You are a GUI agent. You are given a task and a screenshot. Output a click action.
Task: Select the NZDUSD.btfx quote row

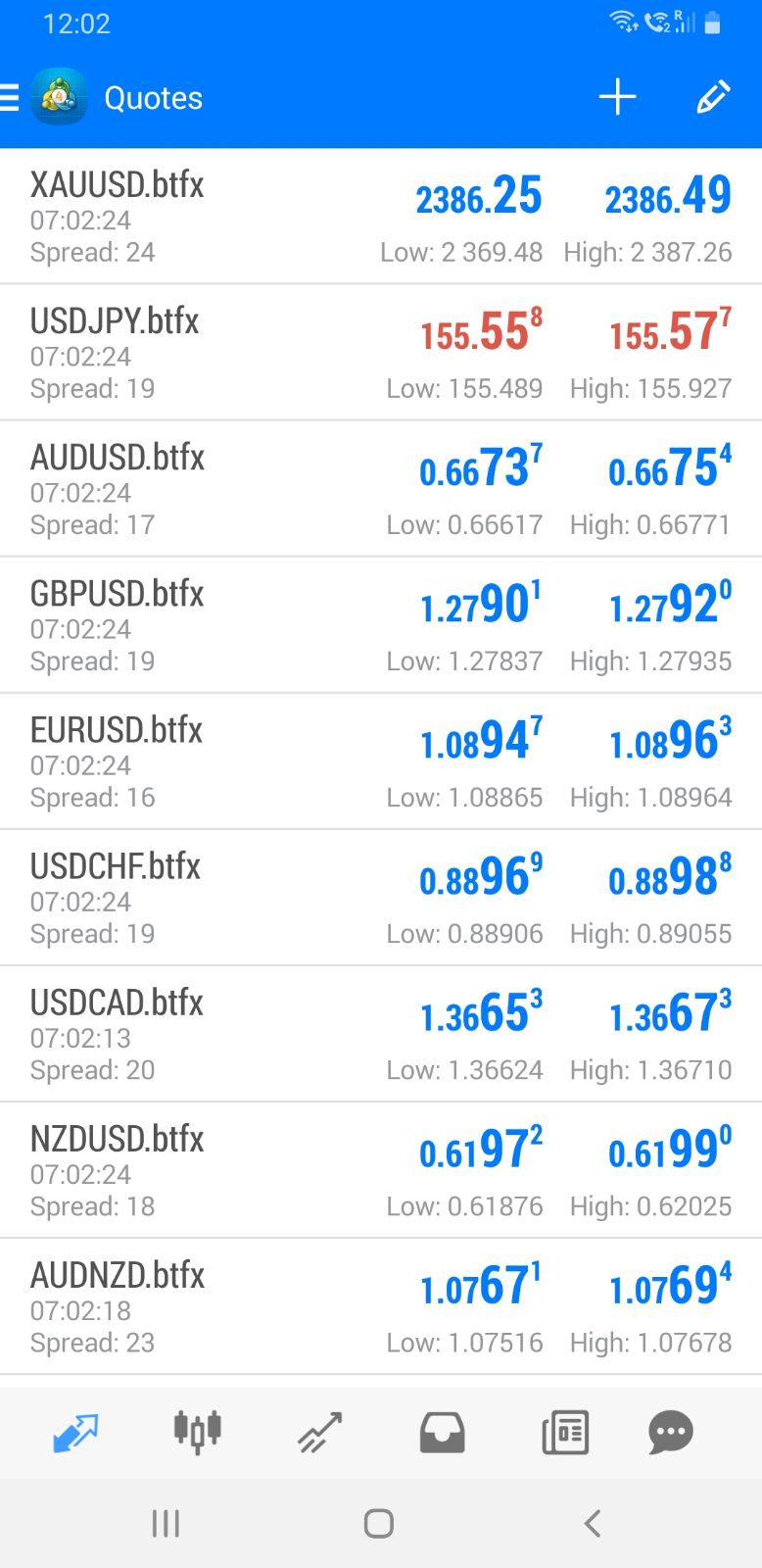tap(196, 1170)
